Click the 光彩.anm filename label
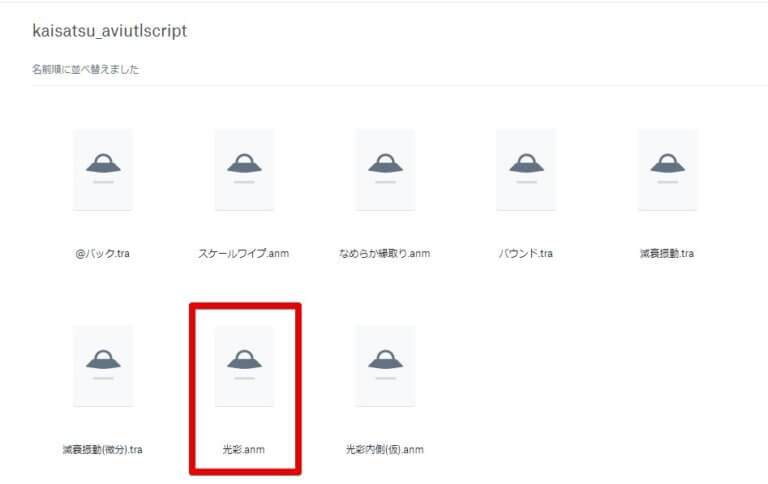This screenshot has width=768, height=484. 244,450
